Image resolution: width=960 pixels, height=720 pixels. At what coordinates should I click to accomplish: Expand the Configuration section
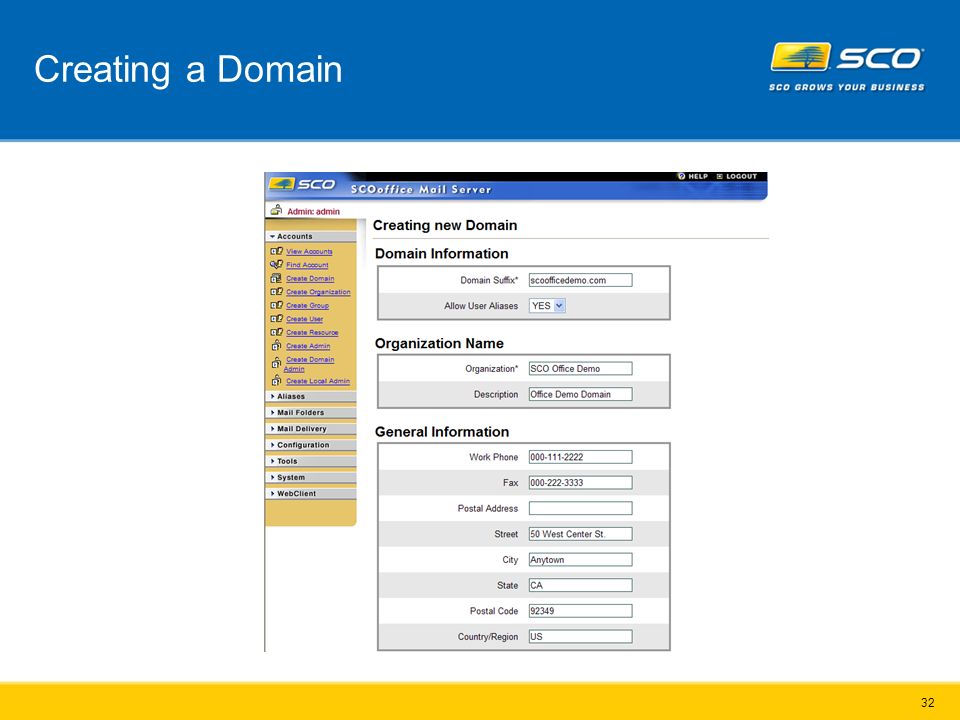310,445
